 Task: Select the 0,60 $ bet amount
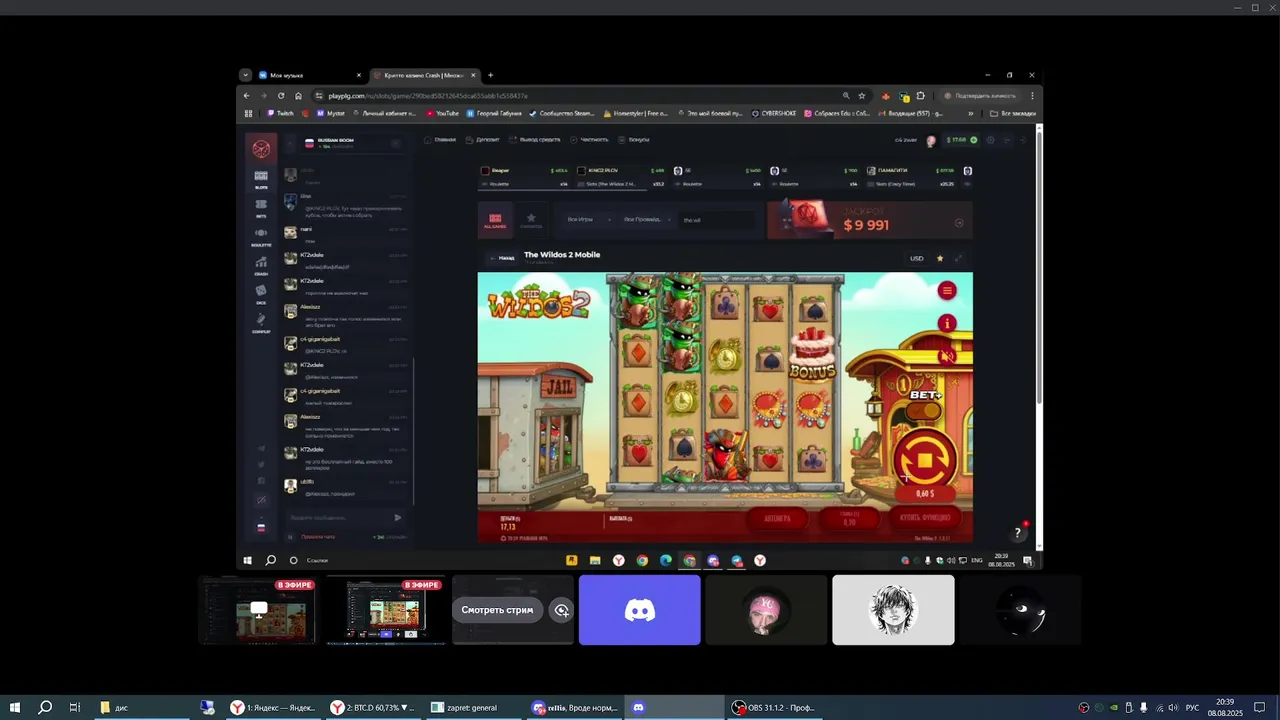pyautogui.click(x=924, y=493)
